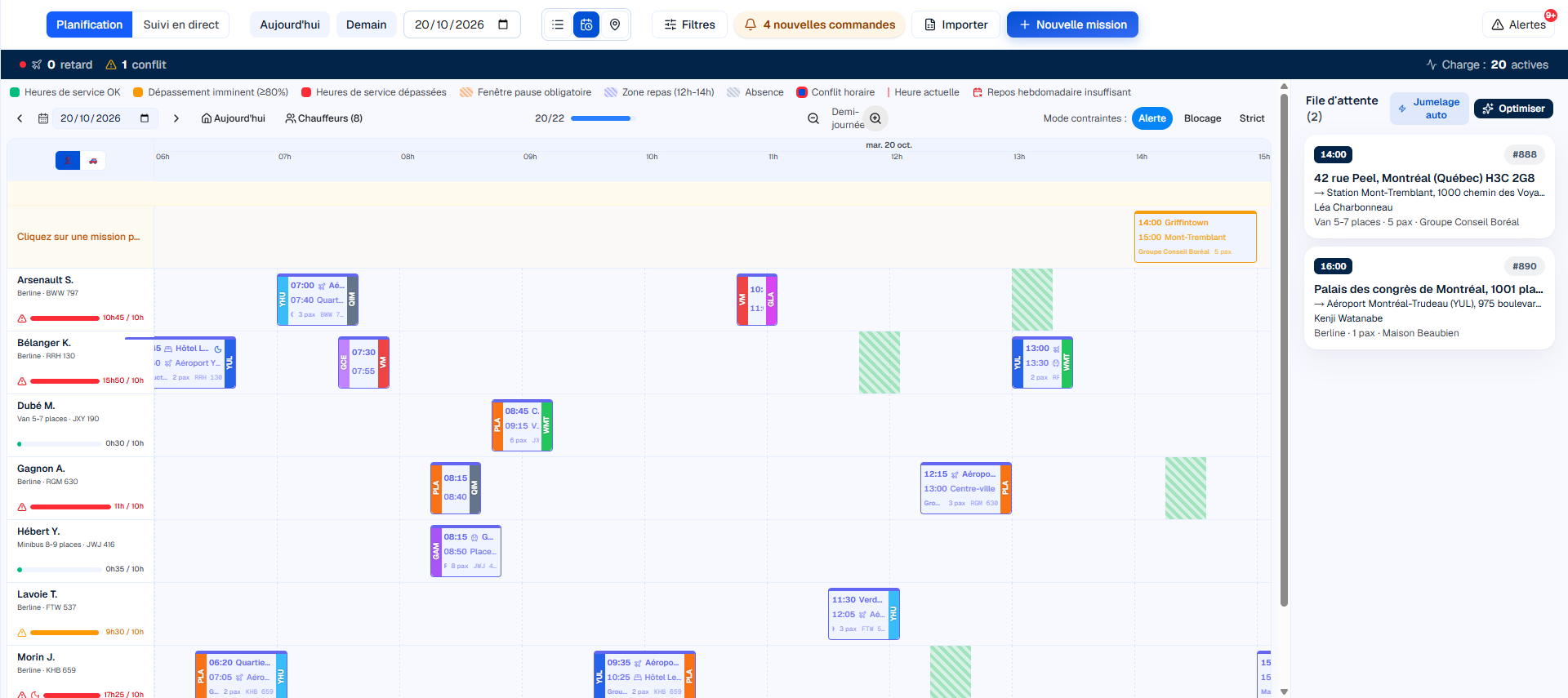This screenshot has width=1568, height=698.
Task: Enable Jumelage auto
Action: point(1429,109)
